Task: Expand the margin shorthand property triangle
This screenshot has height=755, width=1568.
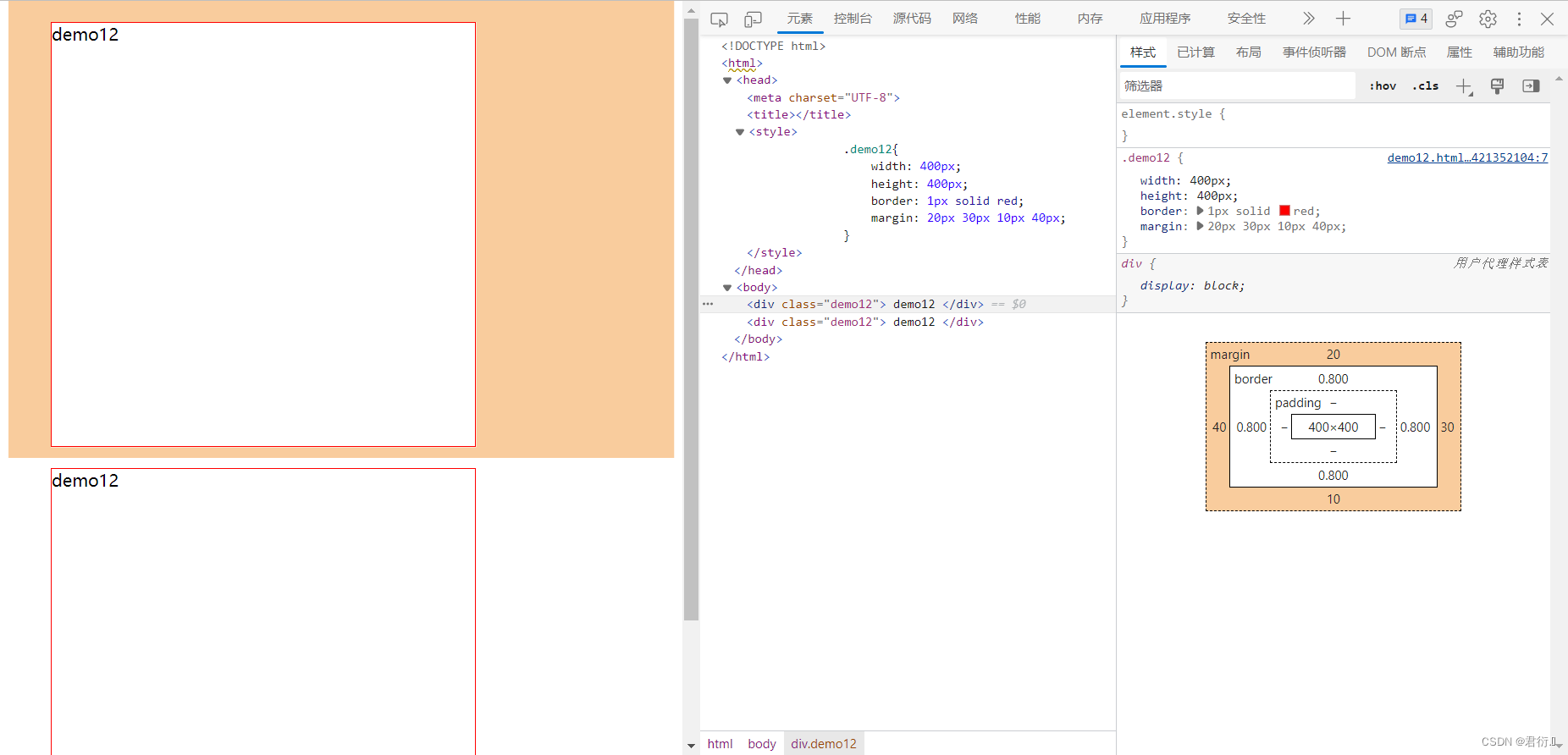Action: coord(1200,226)
